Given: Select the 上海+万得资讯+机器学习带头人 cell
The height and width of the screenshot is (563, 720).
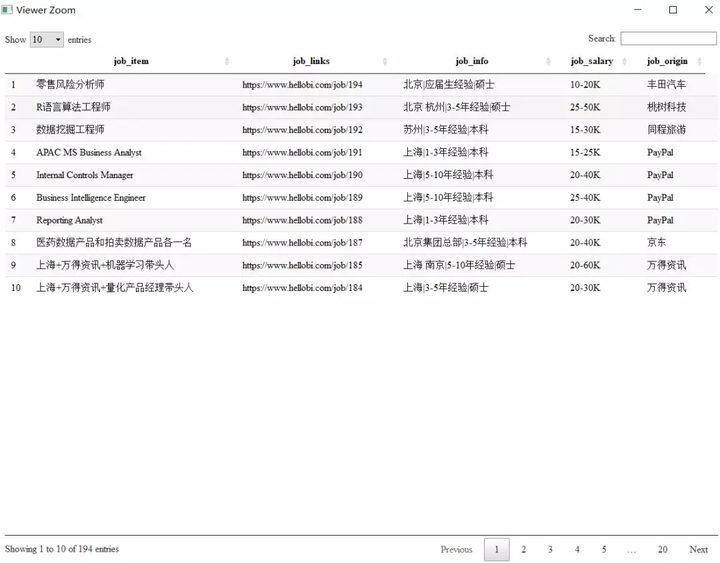Looking at the screenshot, I should [105, 265].
